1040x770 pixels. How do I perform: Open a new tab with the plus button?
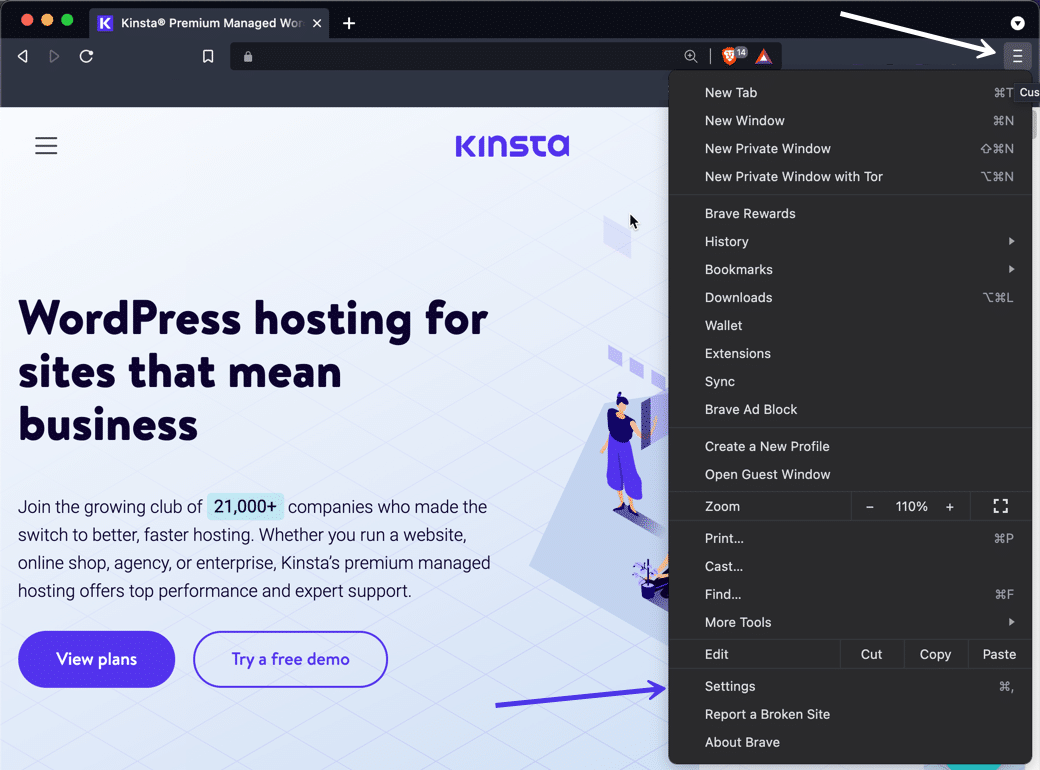coord(349,22)
